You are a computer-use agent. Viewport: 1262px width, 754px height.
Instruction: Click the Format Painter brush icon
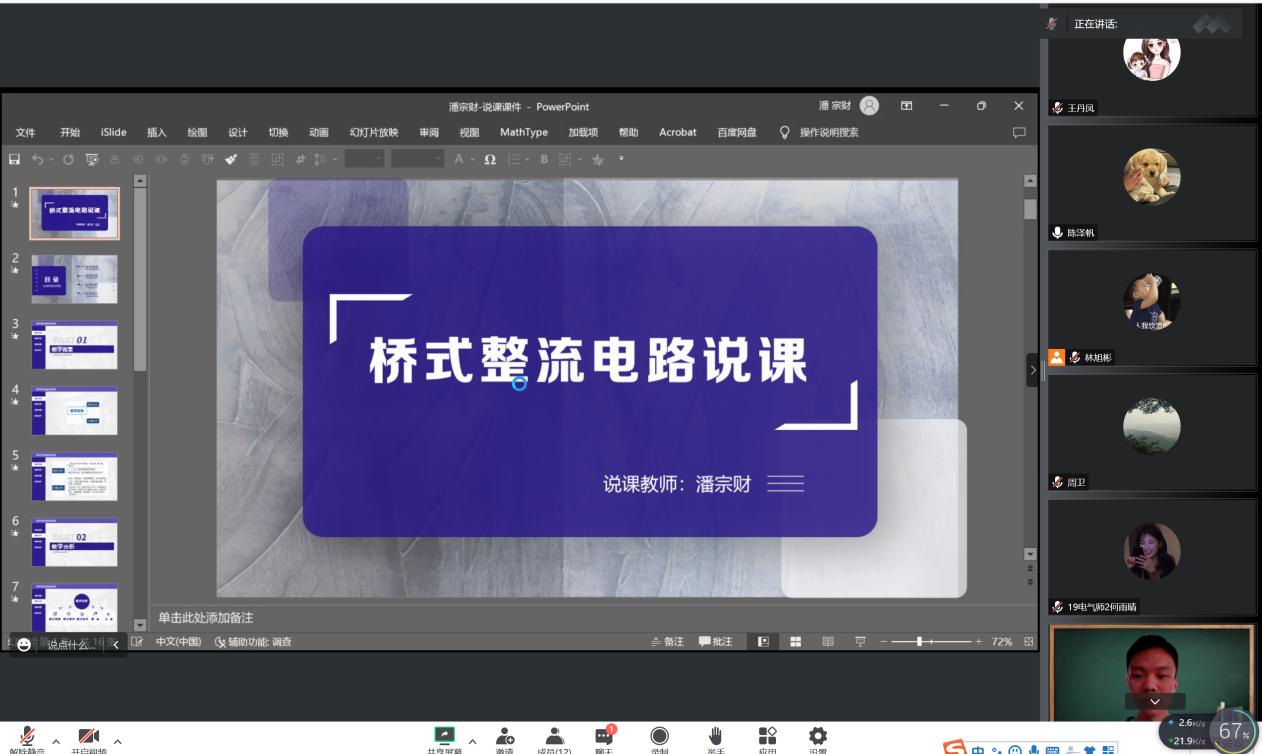point(231,159)
